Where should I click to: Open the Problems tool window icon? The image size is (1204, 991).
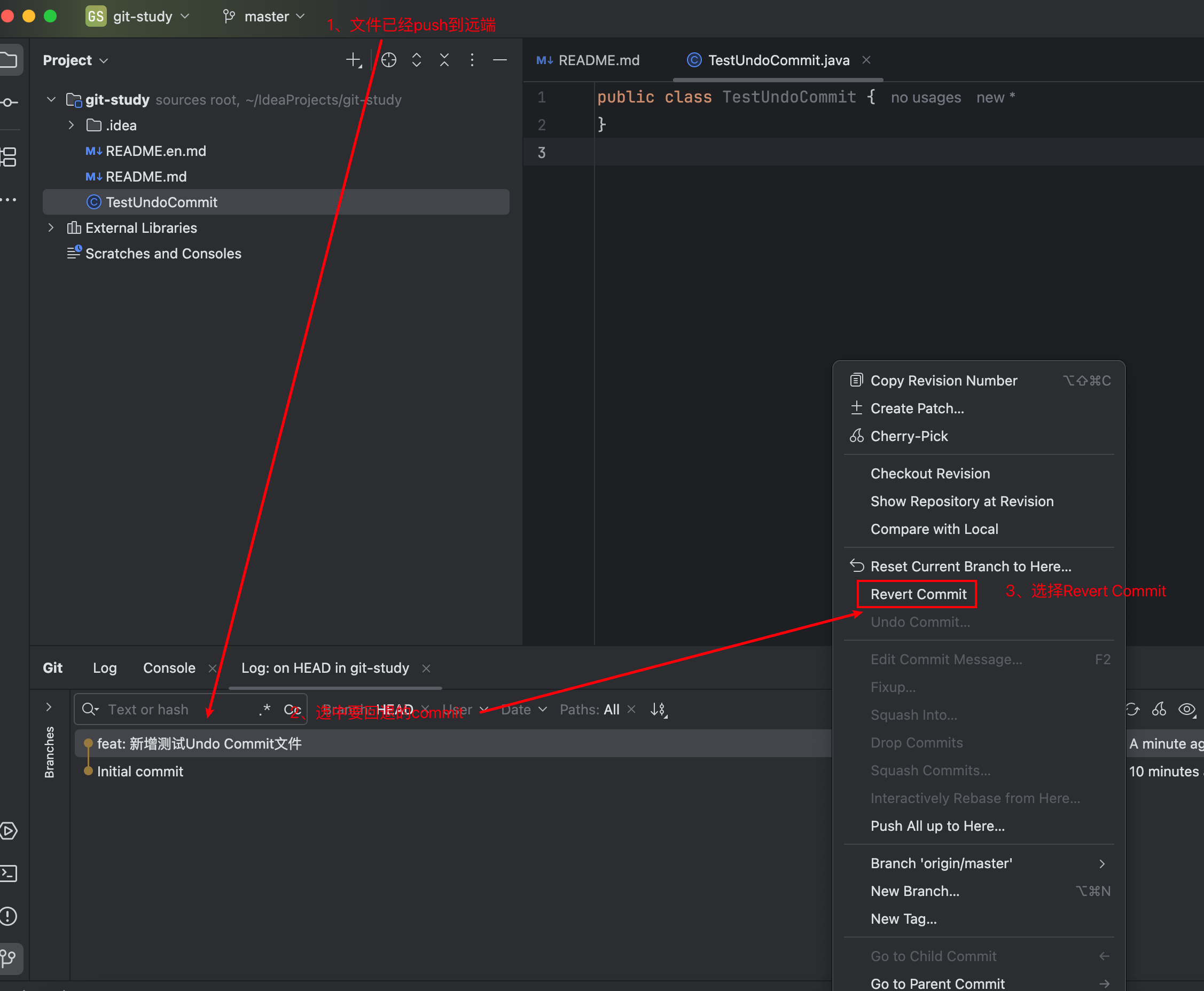pos(9,916)
